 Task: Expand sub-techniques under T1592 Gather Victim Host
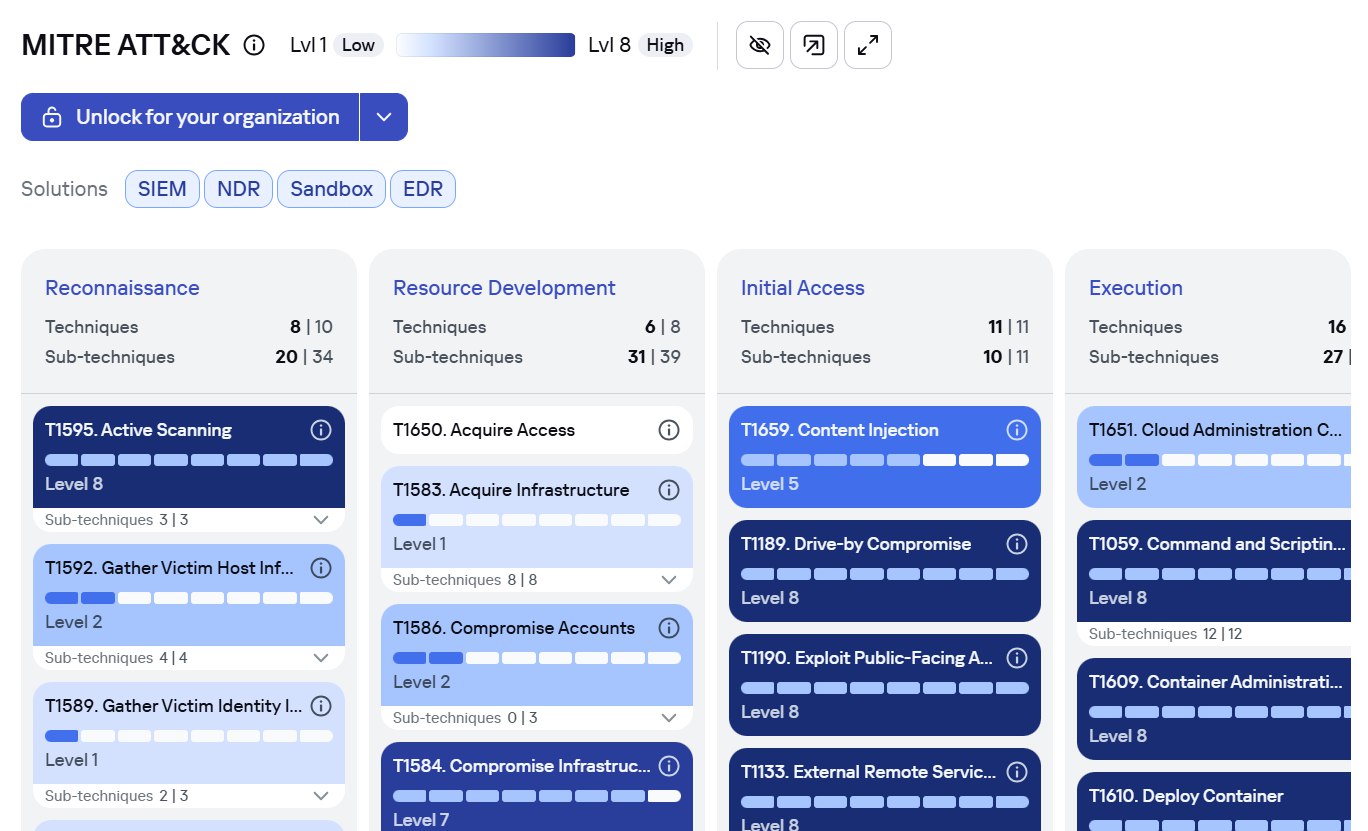coord(321,658)
